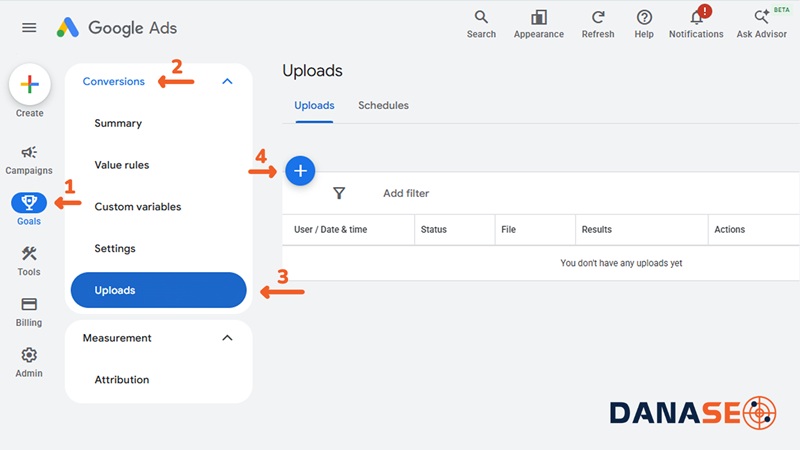
Task: Open Ask Advisor beta
Action: pyautogui.click(x=762, y=24)
